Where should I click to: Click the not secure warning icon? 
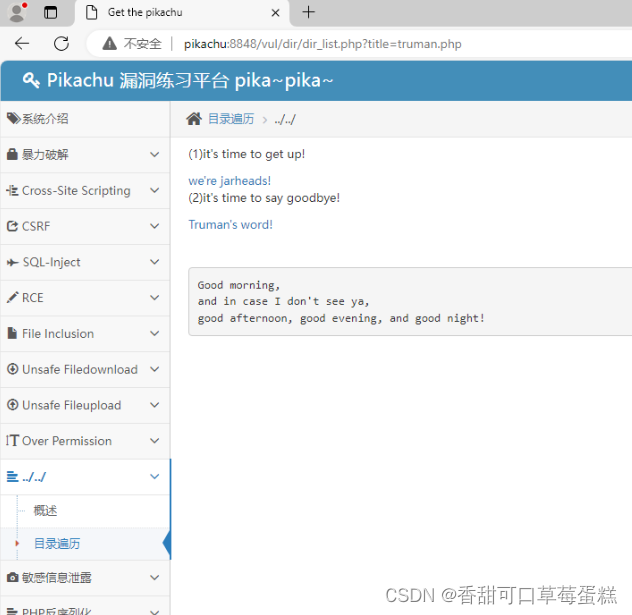109,43
